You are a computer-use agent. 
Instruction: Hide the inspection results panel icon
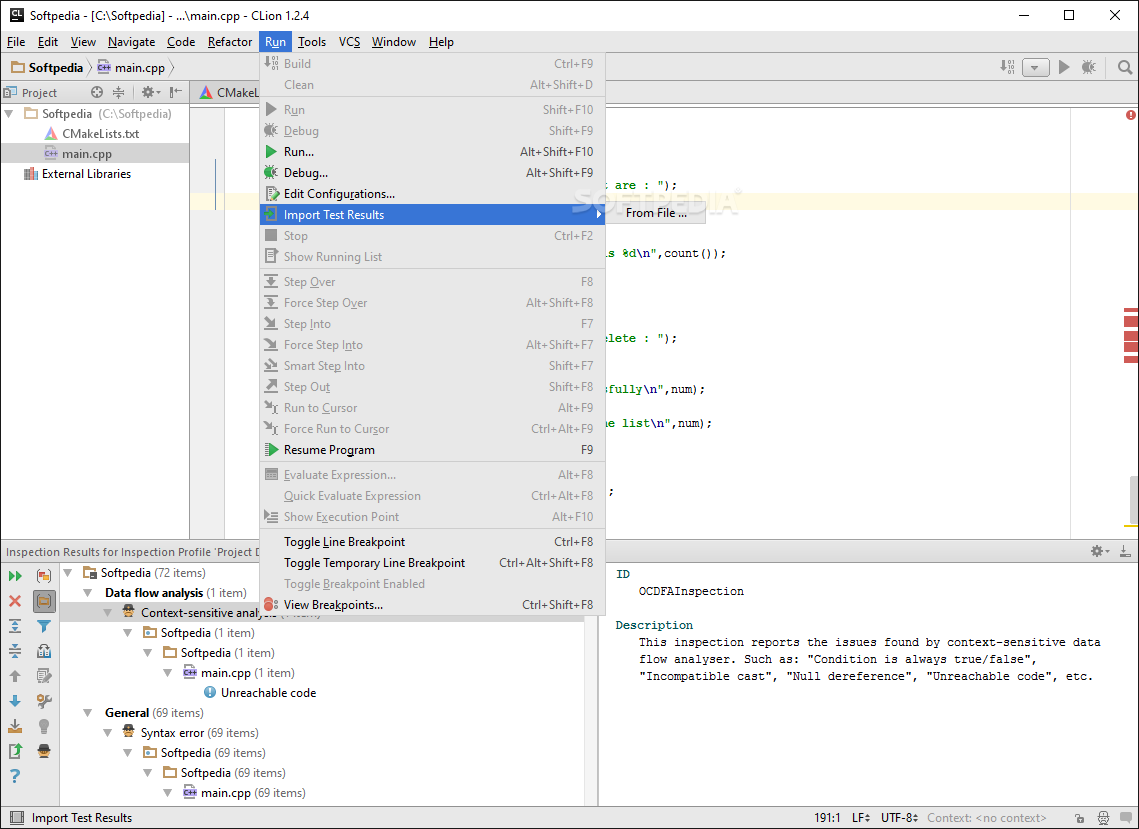pos(1124,551)
